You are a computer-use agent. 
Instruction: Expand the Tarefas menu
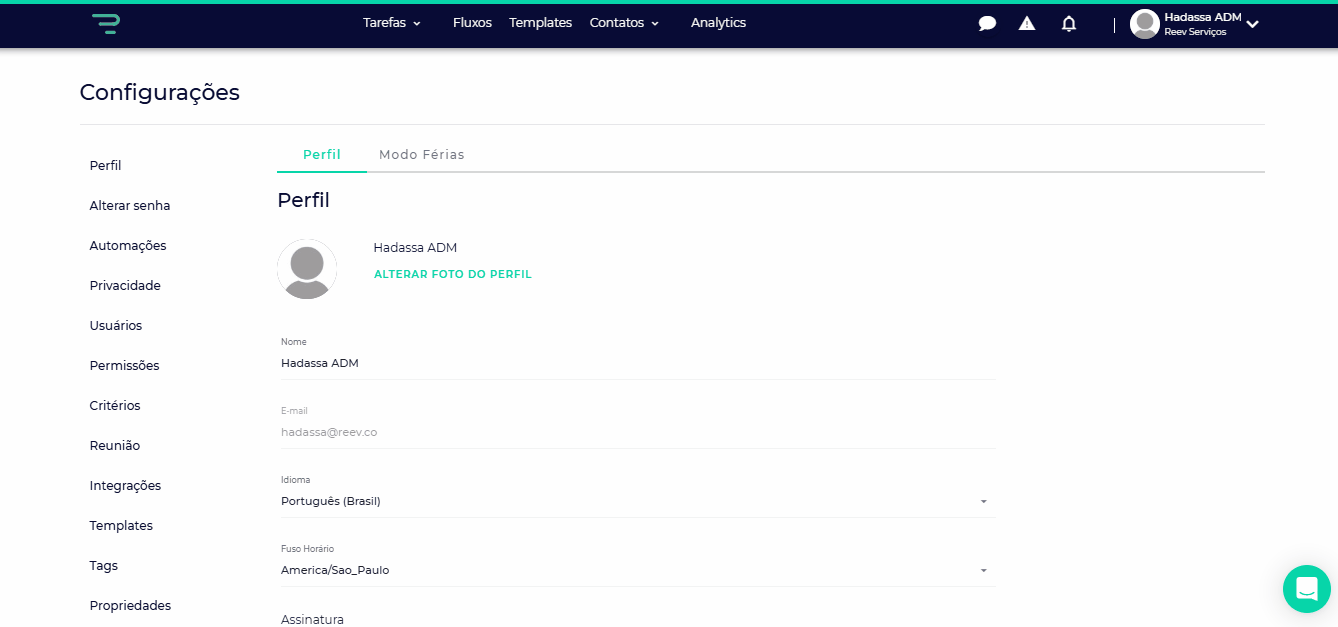pos(392,23)
